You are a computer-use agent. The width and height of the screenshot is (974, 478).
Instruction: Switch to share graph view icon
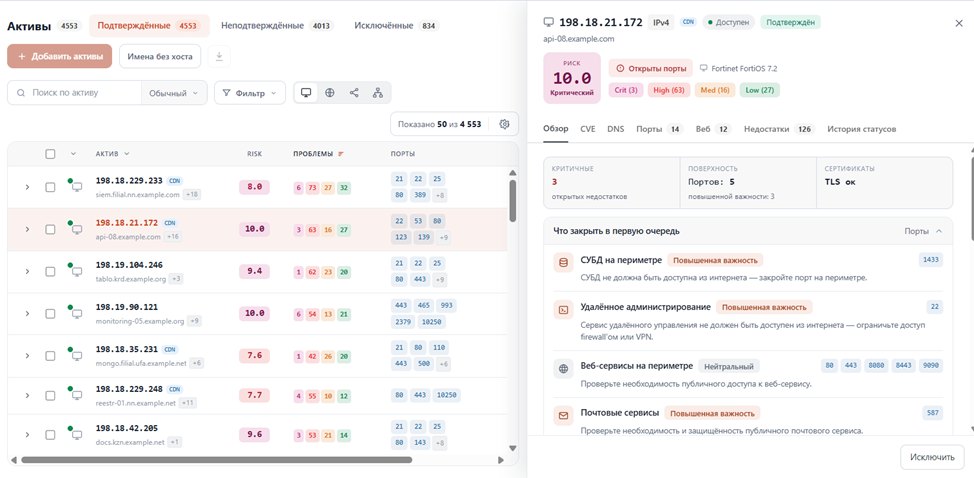pos(354,92)
